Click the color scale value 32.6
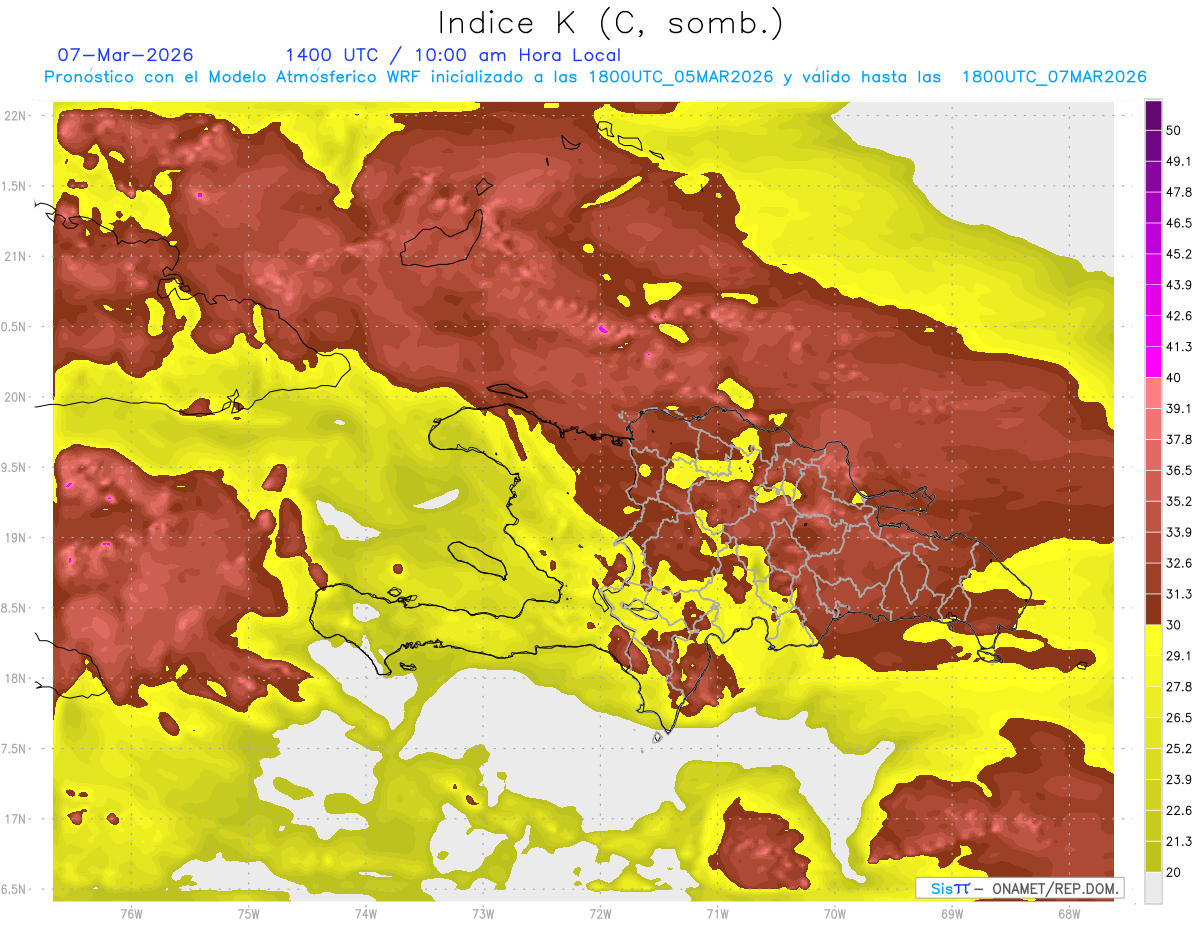Viewport: 1200px width, 927px height. (x=1179, y=563)
